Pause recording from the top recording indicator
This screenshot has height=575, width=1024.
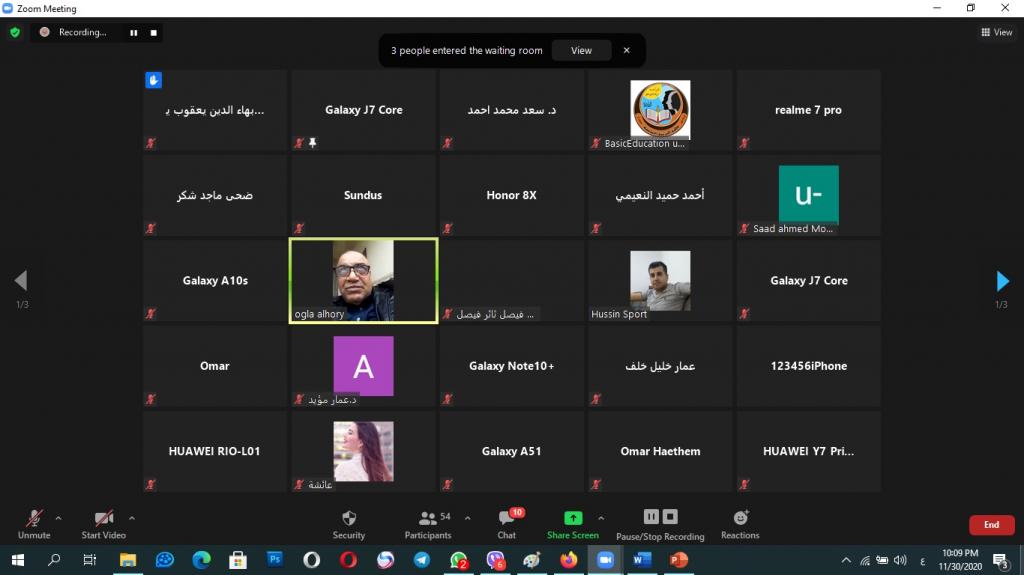[133, 32]
